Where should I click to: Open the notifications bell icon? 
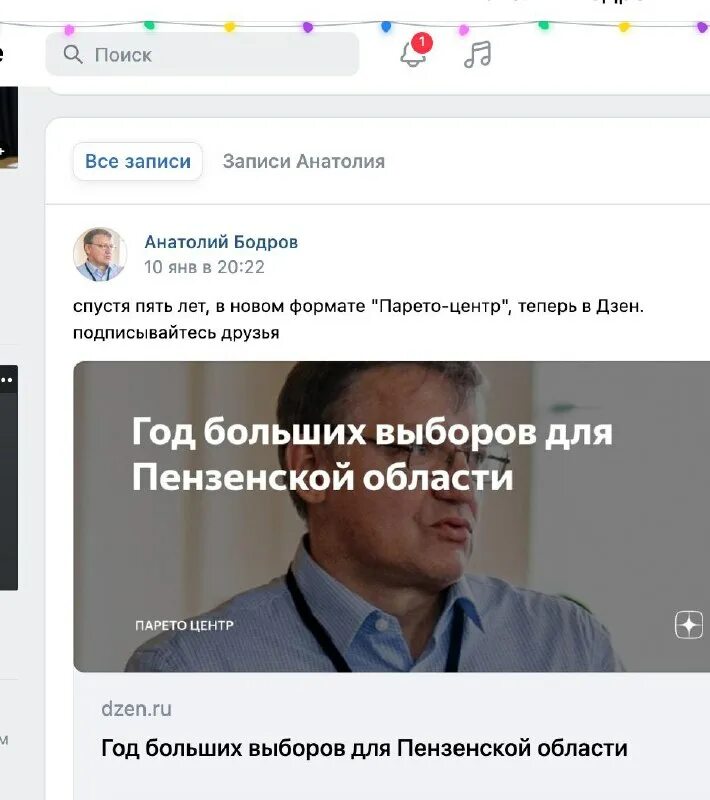click(413, 55)
